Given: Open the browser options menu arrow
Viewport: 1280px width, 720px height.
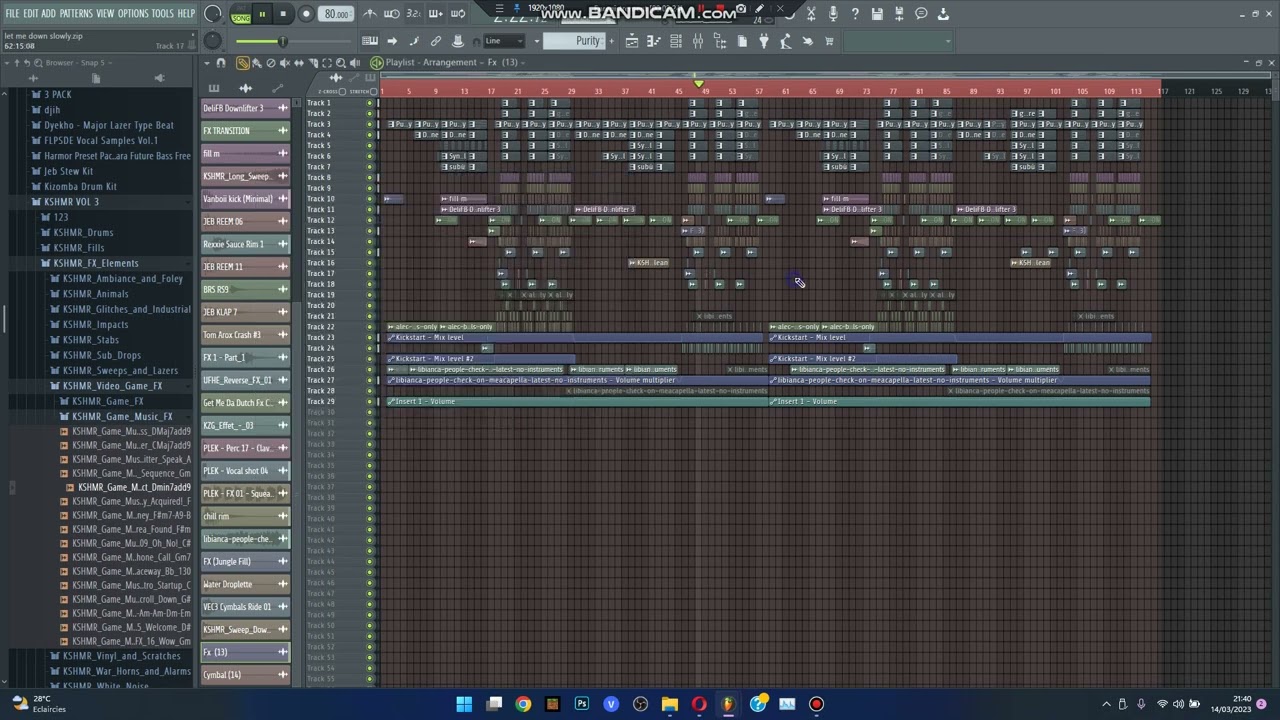Looking at the screenshot, I should tap(7, 62).
